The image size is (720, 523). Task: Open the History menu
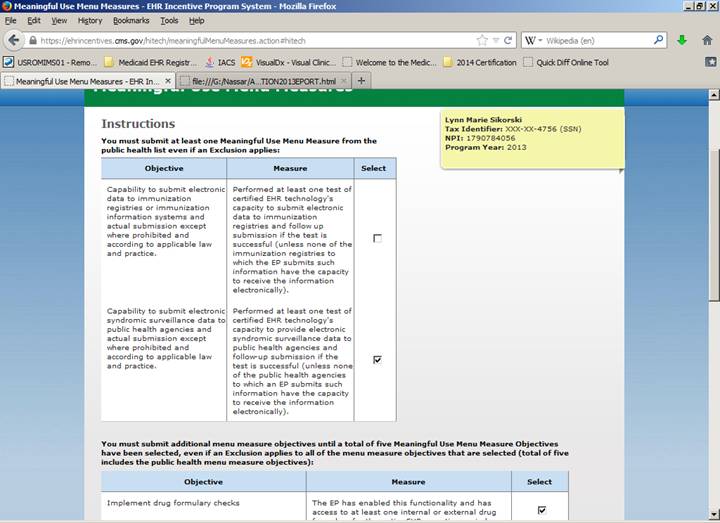(x=89, y=20)
